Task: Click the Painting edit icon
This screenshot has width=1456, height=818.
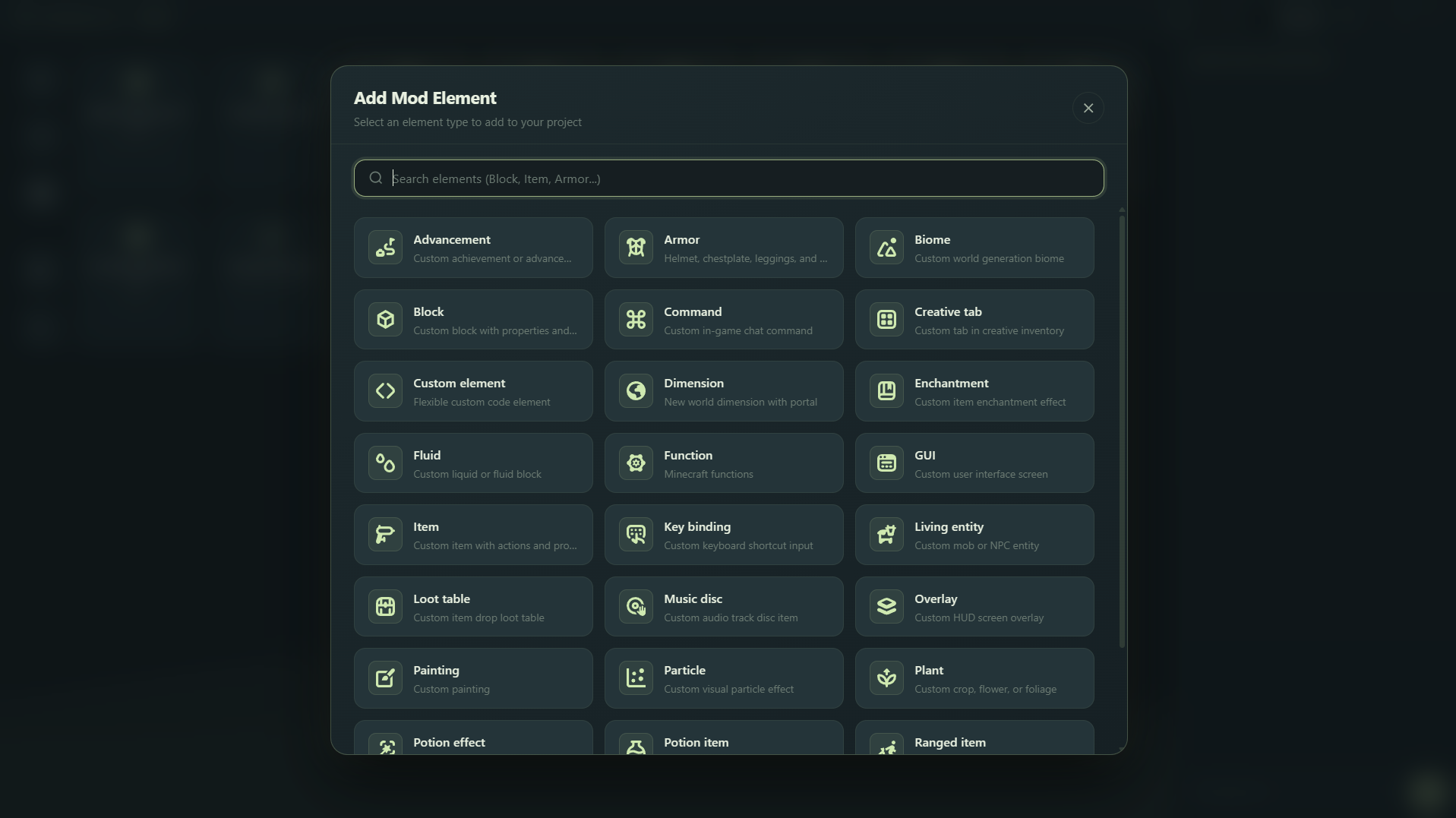Action: (385, 678)
